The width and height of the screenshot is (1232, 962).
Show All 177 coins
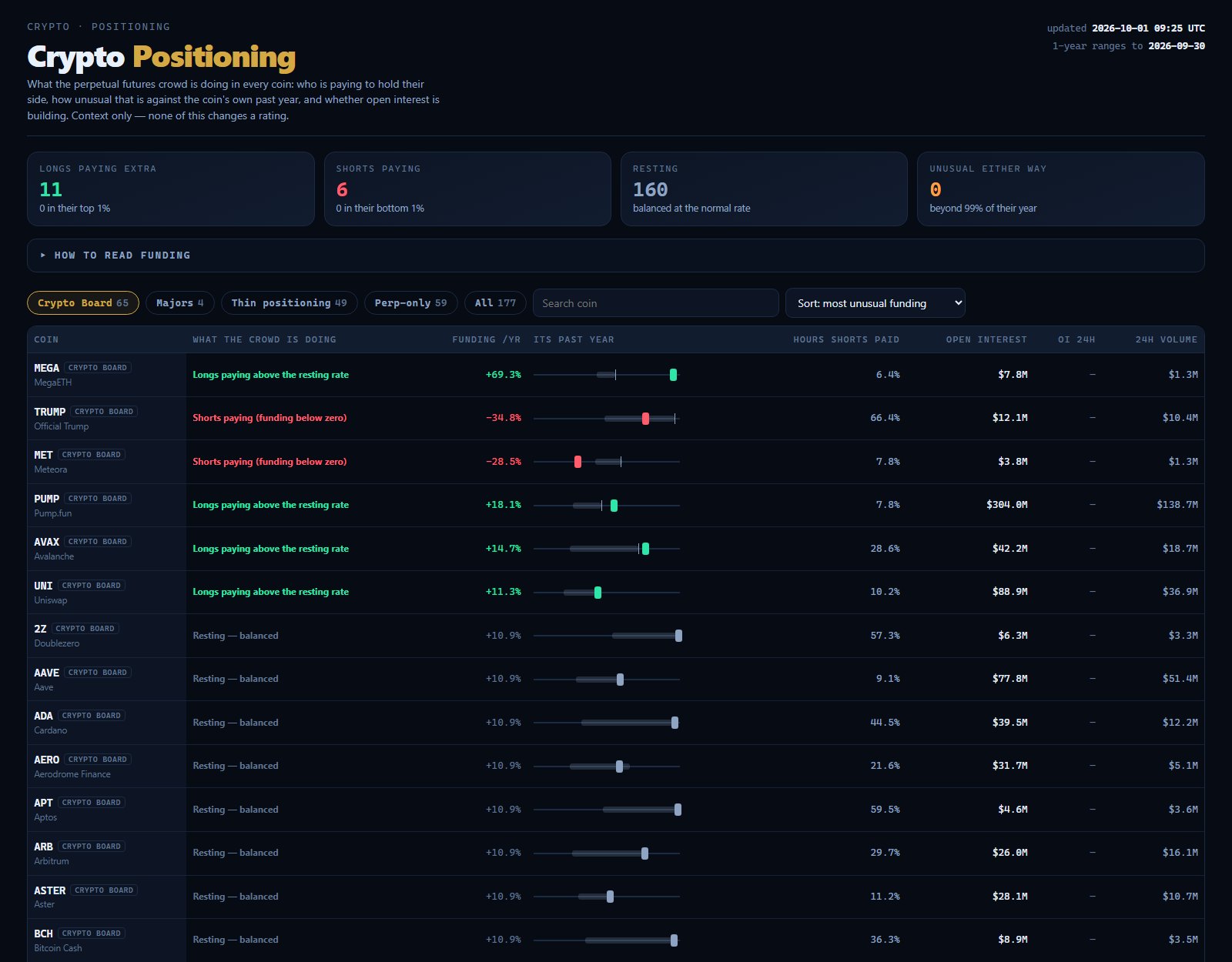click(495, 303)
